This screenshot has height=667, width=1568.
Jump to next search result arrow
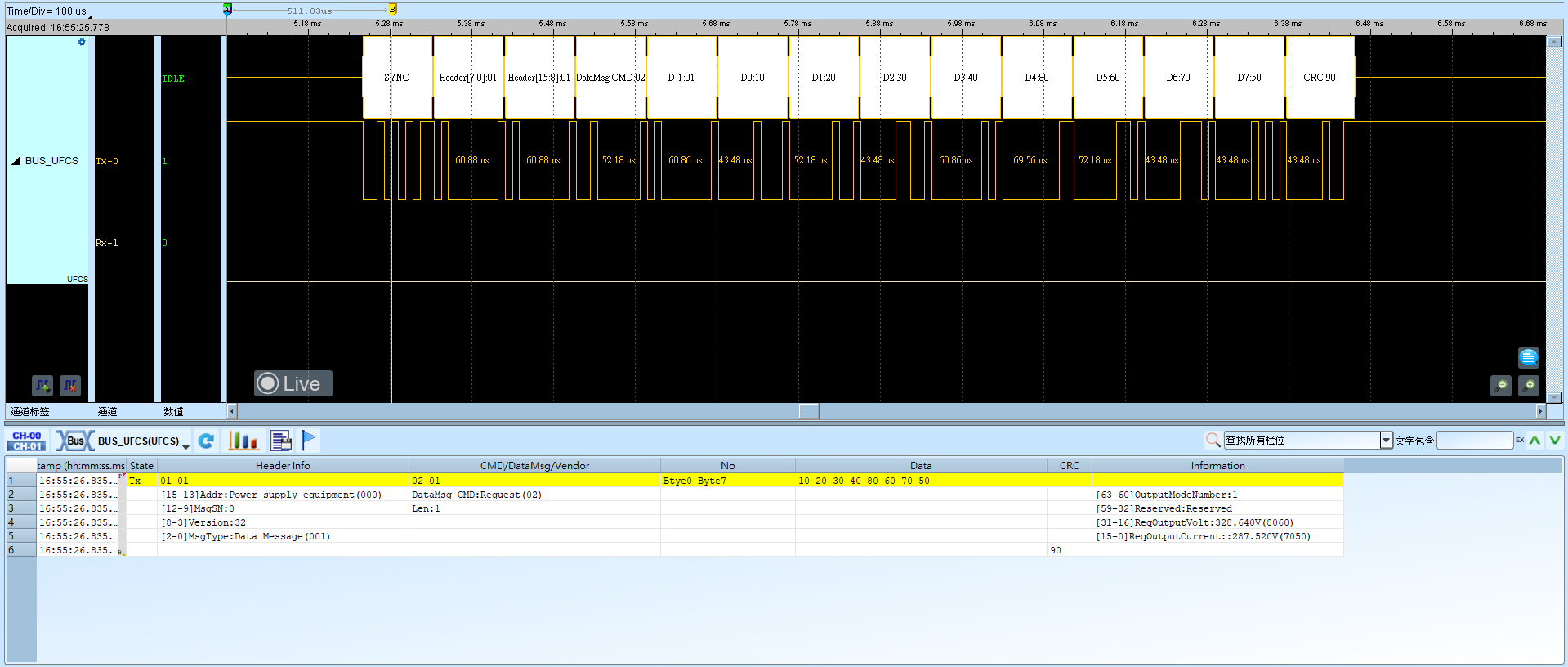coord(1555,441)
